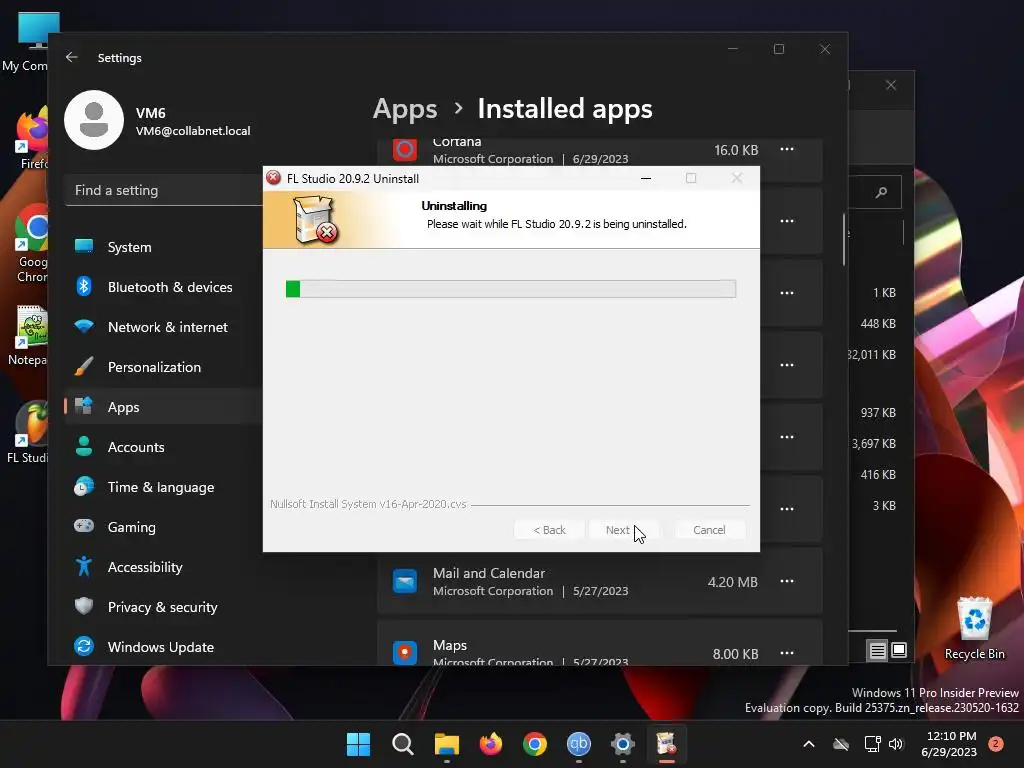Switch to large icons view in background window
The width and height of the screenshot is (1024, 768).
pyautogui.click(x=899, y=650)
